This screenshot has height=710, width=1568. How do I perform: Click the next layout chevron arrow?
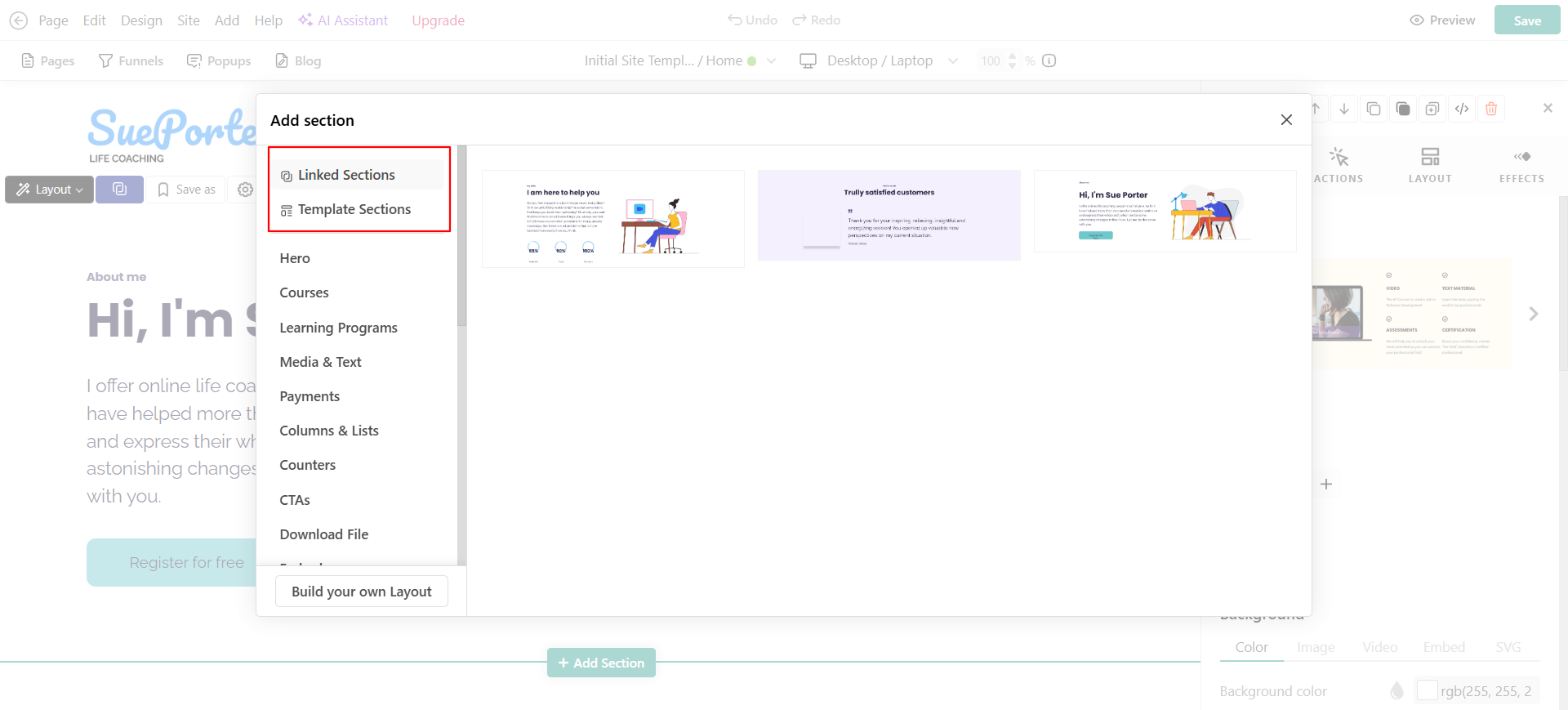(1533, 314)
